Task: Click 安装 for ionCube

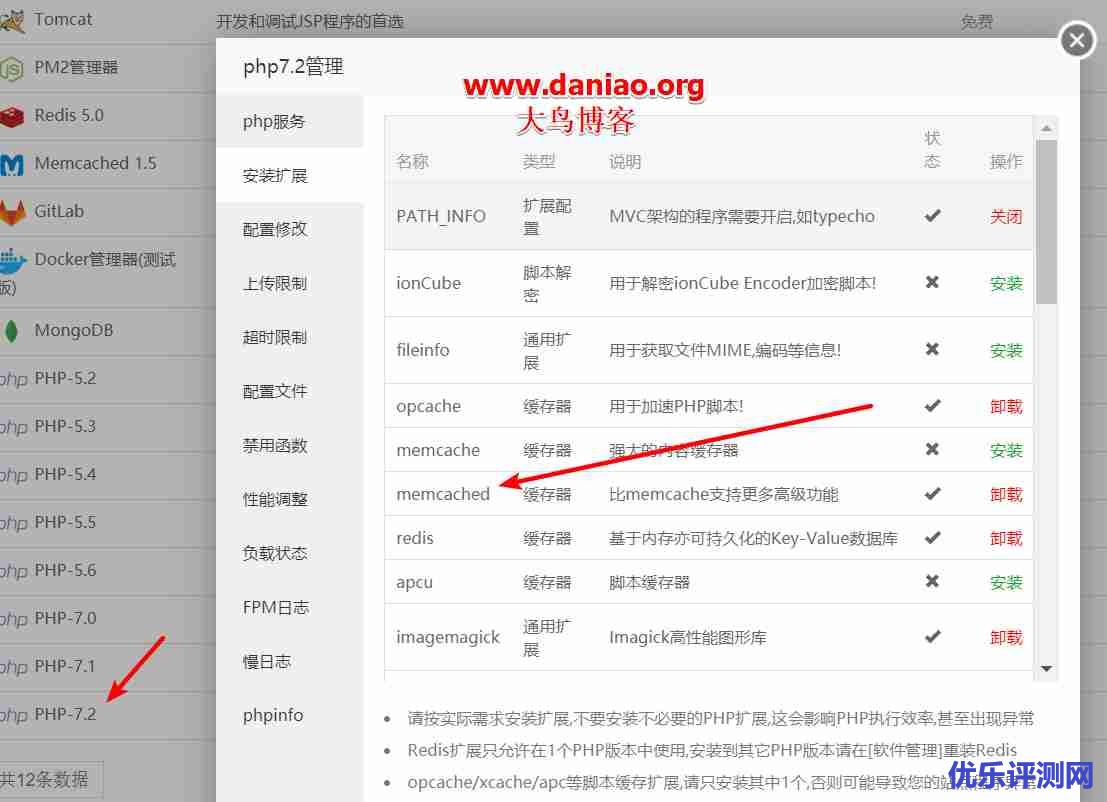Action: pyautogui.click(x=1005, y=283)
